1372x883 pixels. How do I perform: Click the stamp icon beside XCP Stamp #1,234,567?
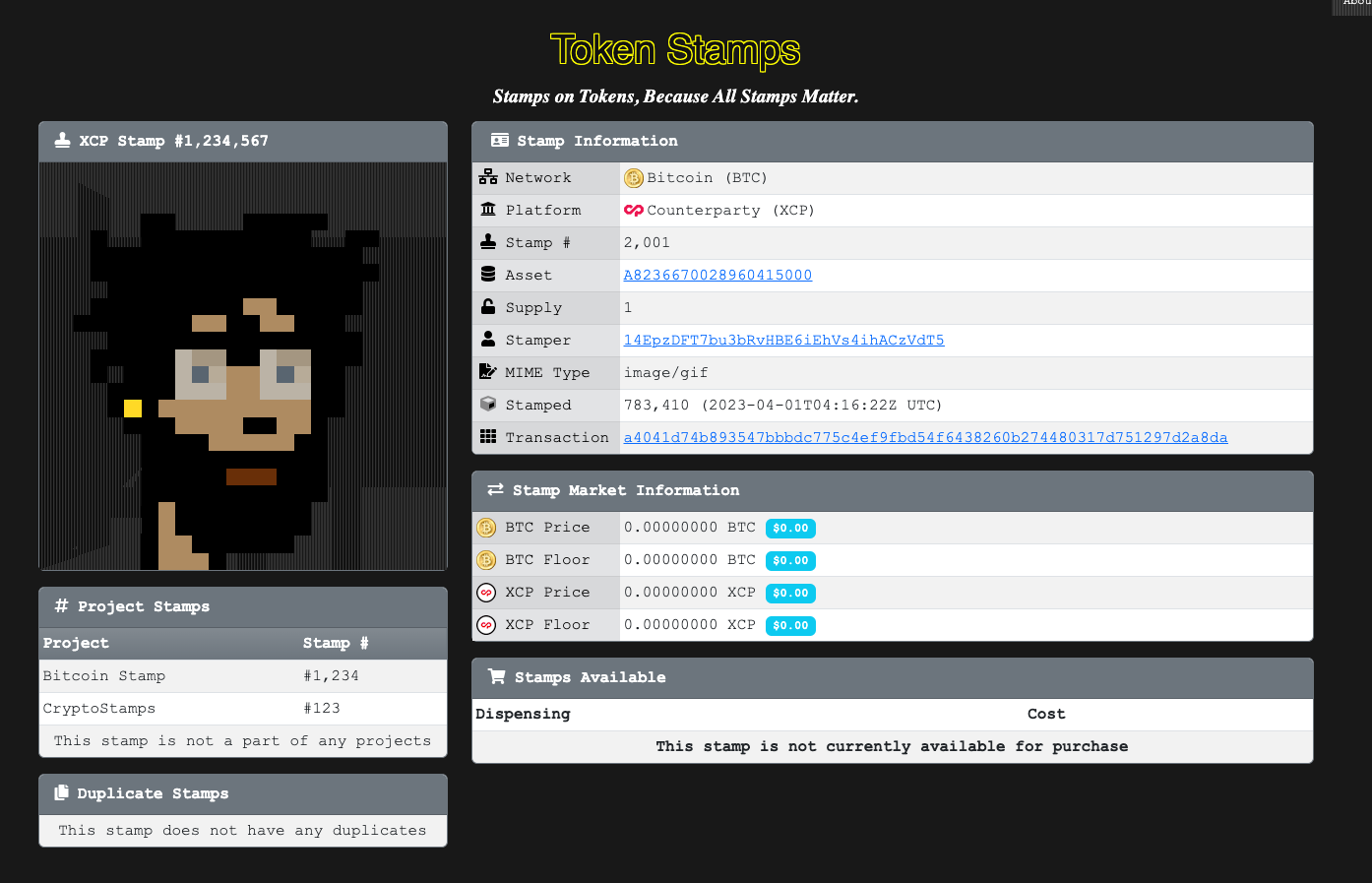coord(62,140)
